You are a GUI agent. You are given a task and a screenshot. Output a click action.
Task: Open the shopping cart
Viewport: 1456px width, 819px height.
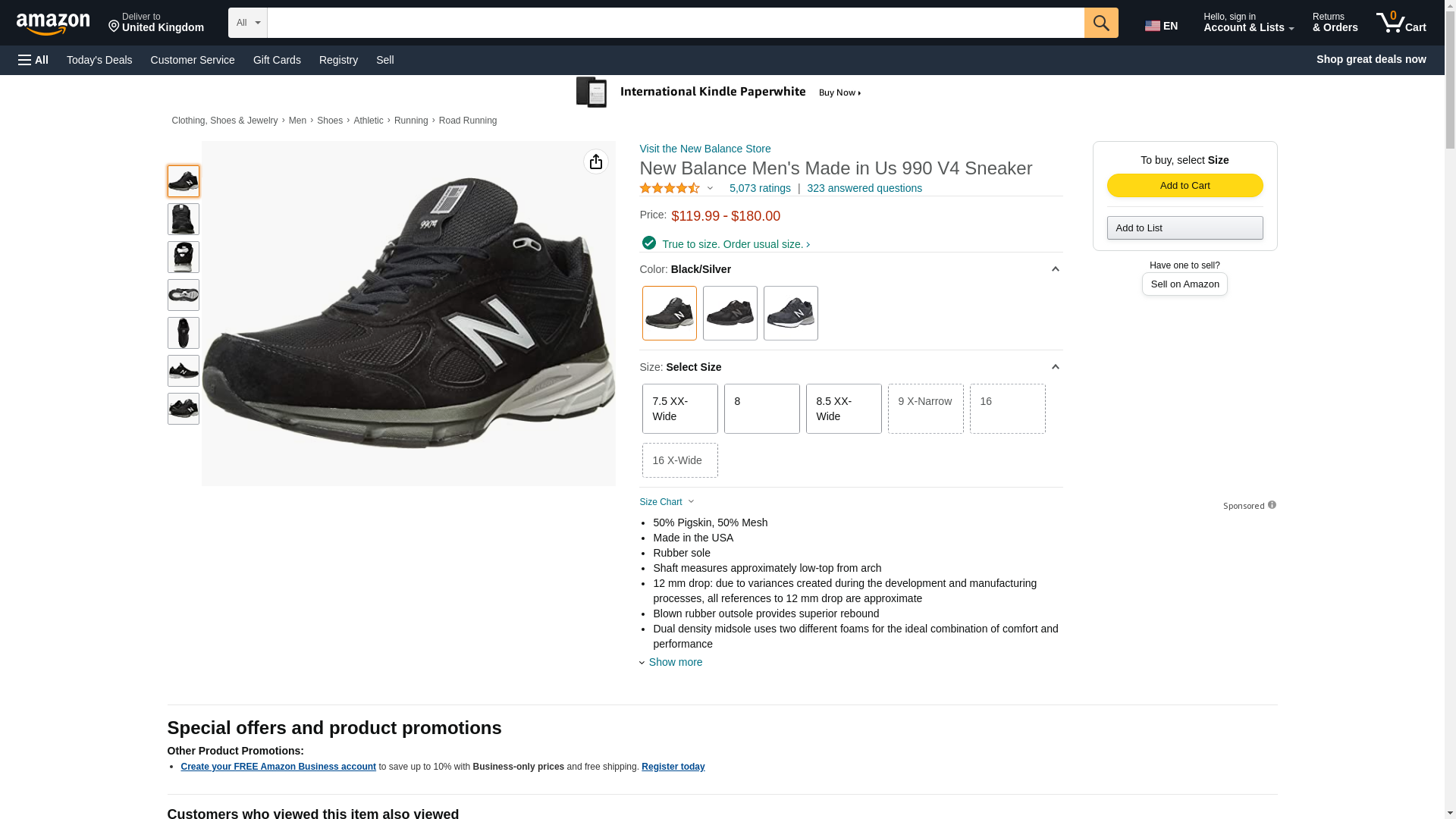point(1401,23)
